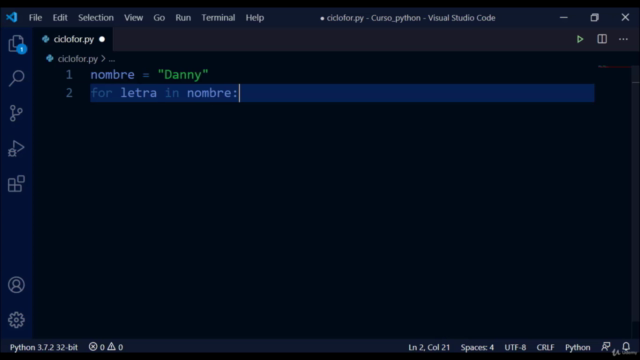The width and height of the screenshot is (640, 360).
Task: Select language mode Python
Action: (x=578, y=347)
